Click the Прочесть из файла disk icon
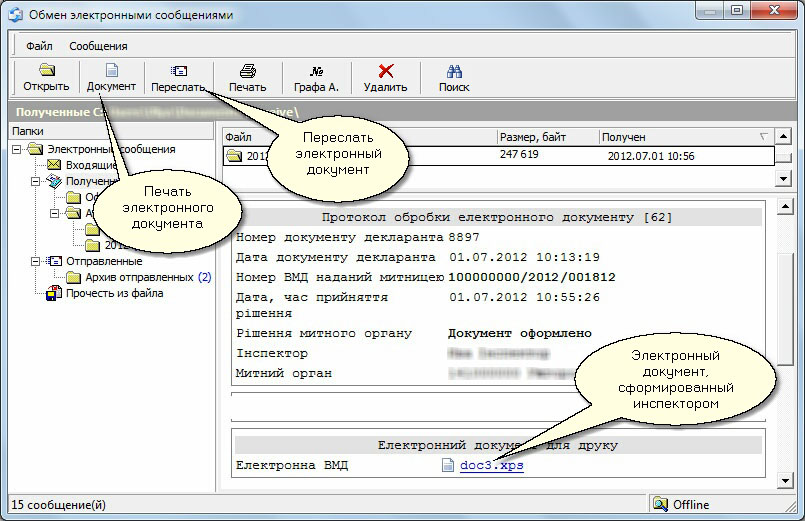This screenshot has height=521, width=805. point(54,294)
